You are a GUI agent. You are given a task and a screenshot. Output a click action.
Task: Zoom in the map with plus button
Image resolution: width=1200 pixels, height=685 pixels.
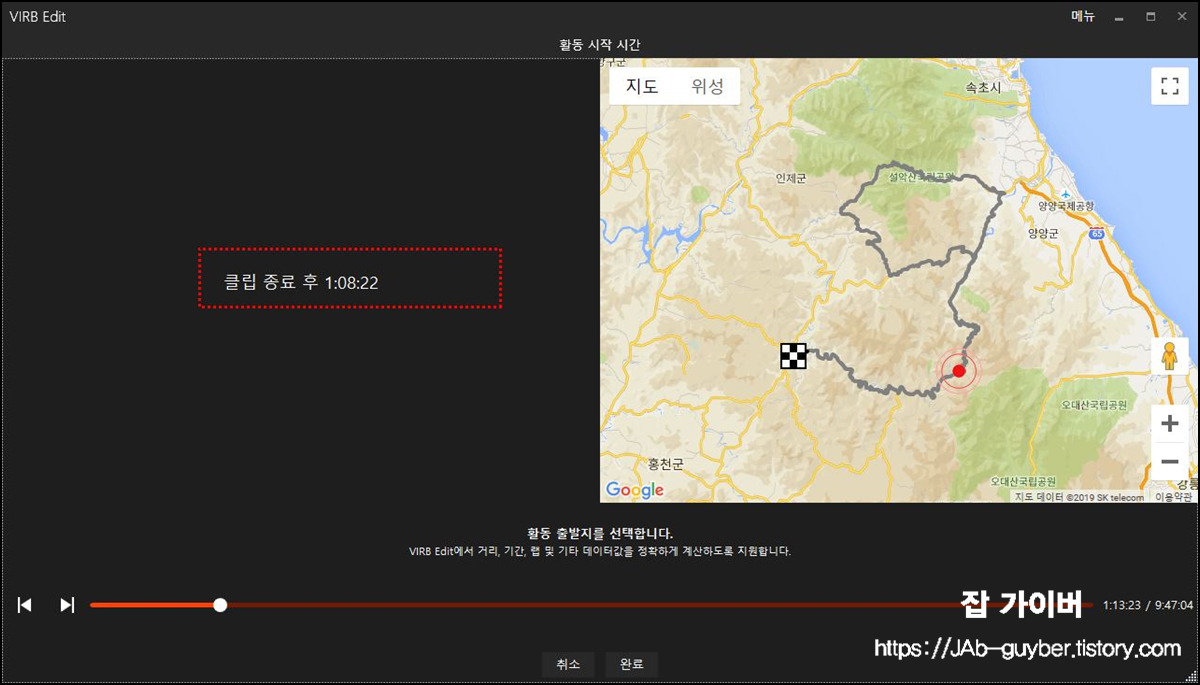1169,424
